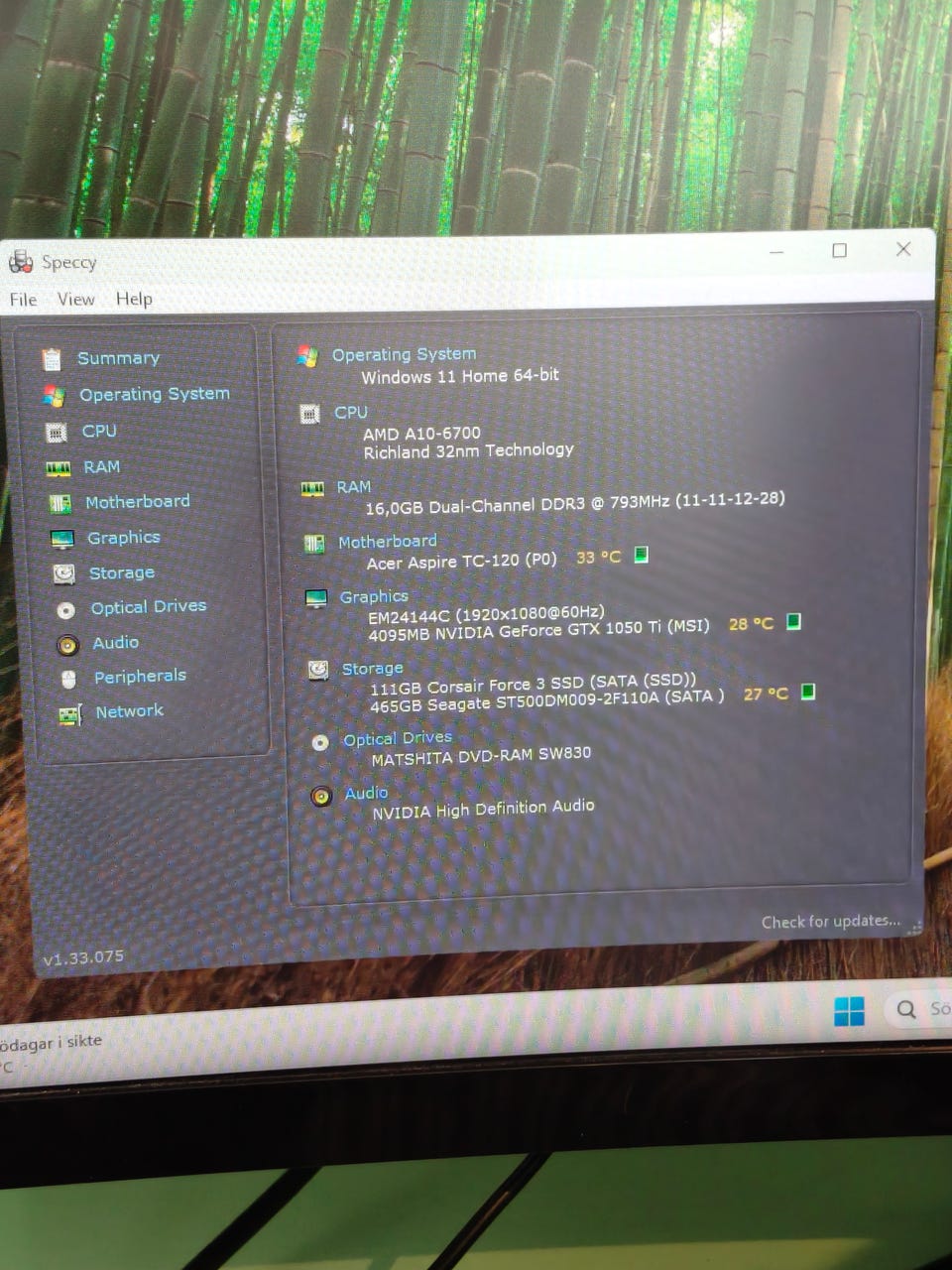Click the Optical Drives disc icon in sidebar

66,610
